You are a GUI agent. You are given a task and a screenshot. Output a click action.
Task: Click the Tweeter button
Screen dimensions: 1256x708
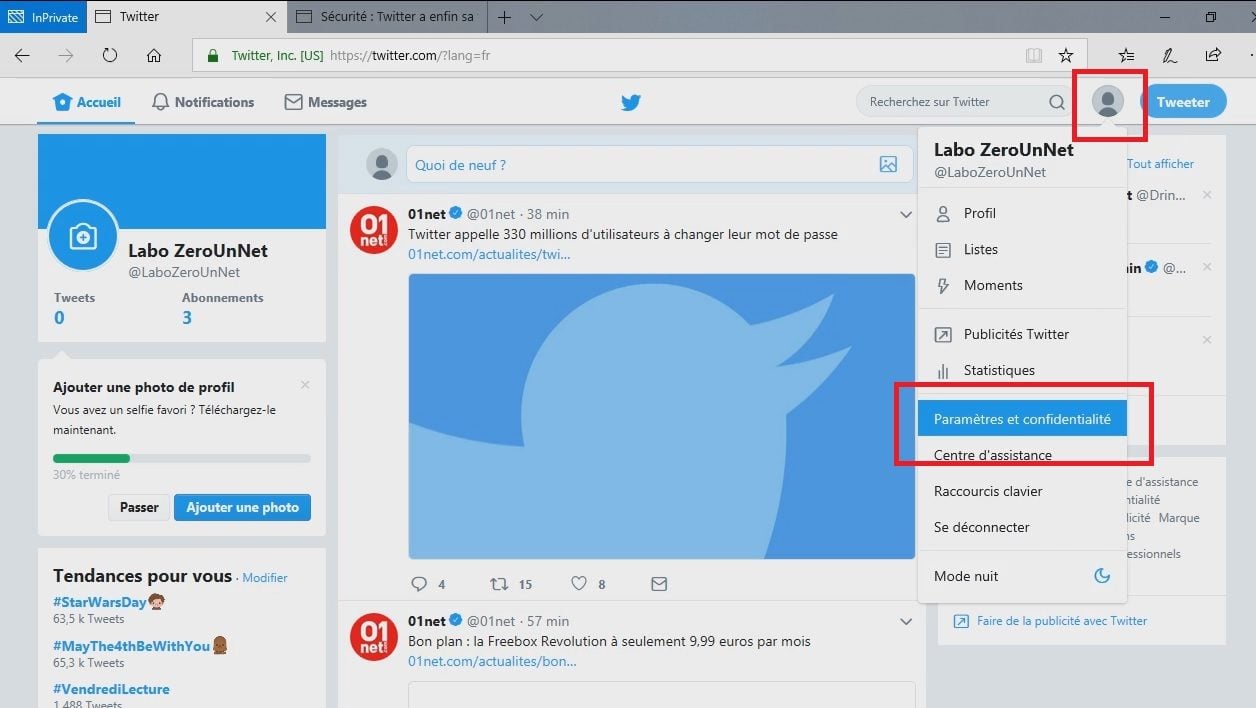pos(1183,102)
